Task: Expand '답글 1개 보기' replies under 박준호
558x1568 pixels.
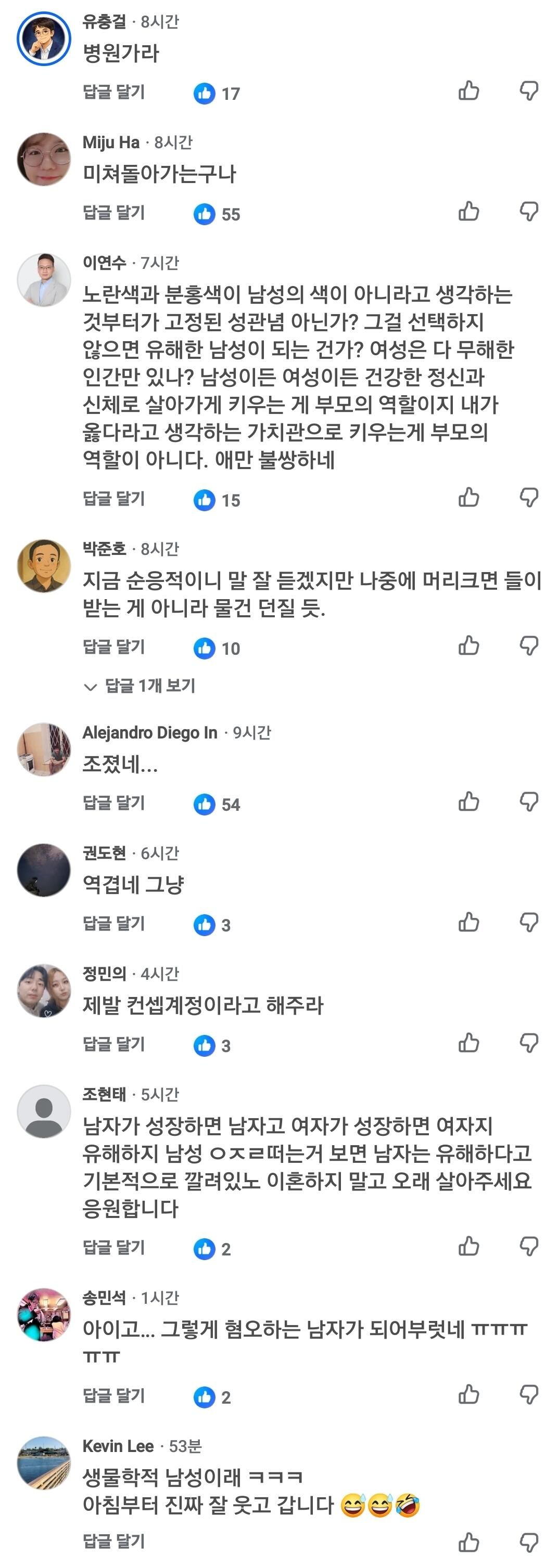Action: click(x=139, y=686)
